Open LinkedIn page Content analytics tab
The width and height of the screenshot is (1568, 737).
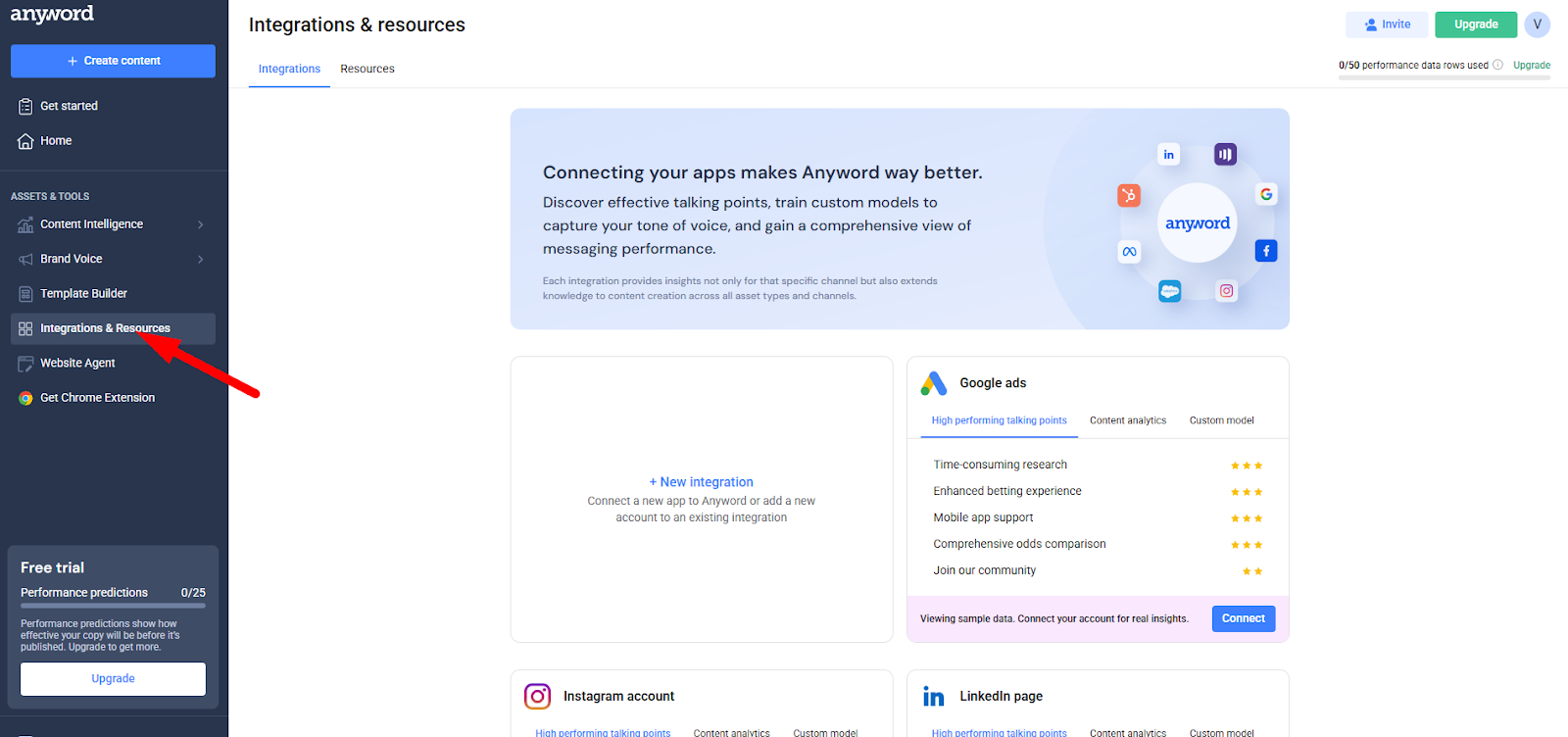click(x=1128, y=733)
